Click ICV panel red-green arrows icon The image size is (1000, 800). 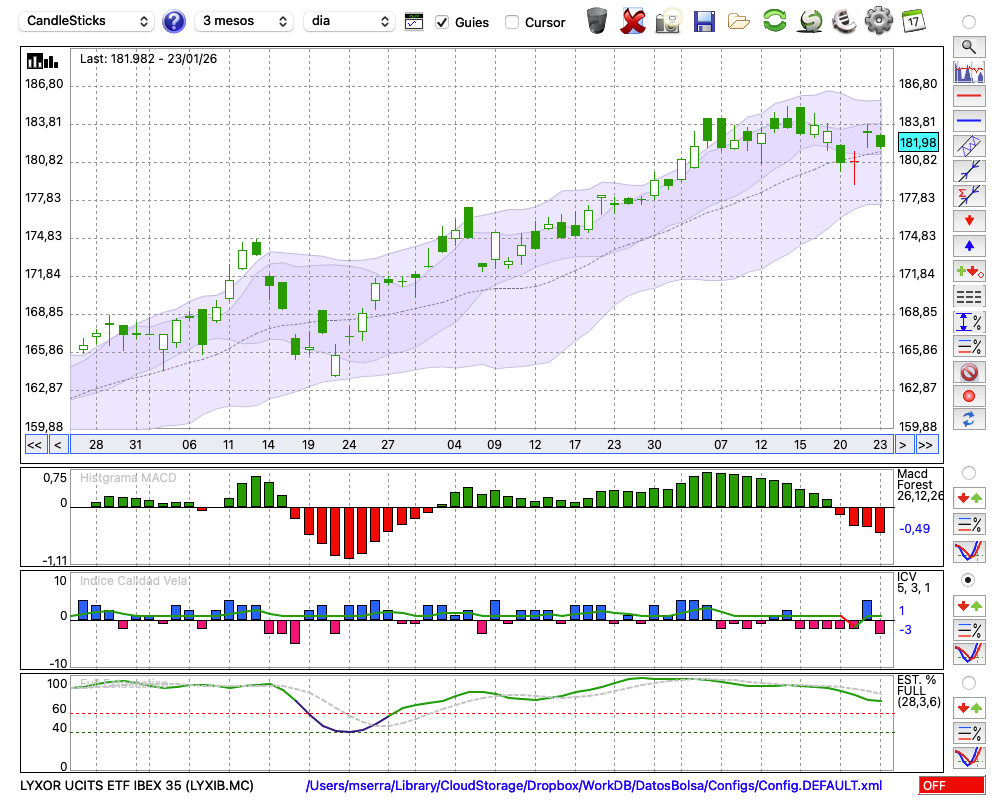tap(969, 605)
